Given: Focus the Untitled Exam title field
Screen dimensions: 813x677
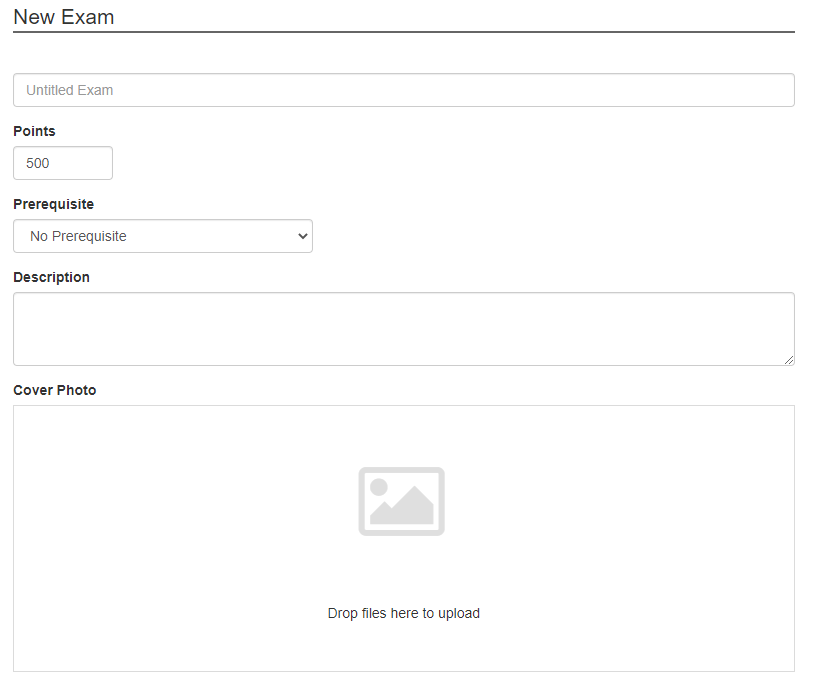Looking at the screenshot, I should click(403, 90).
